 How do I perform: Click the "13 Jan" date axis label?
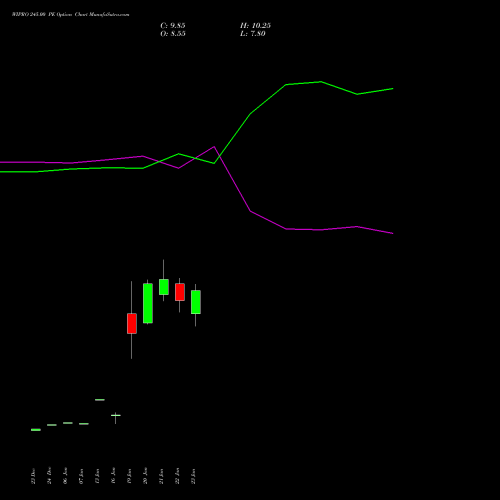pos(97,476)
